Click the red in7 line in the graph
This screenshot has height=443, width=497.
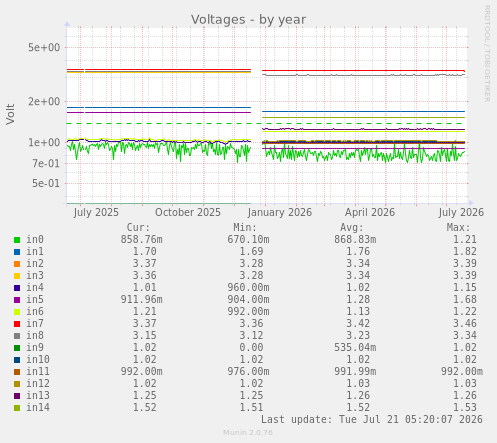pyautogui.click(x=363, y=71)
